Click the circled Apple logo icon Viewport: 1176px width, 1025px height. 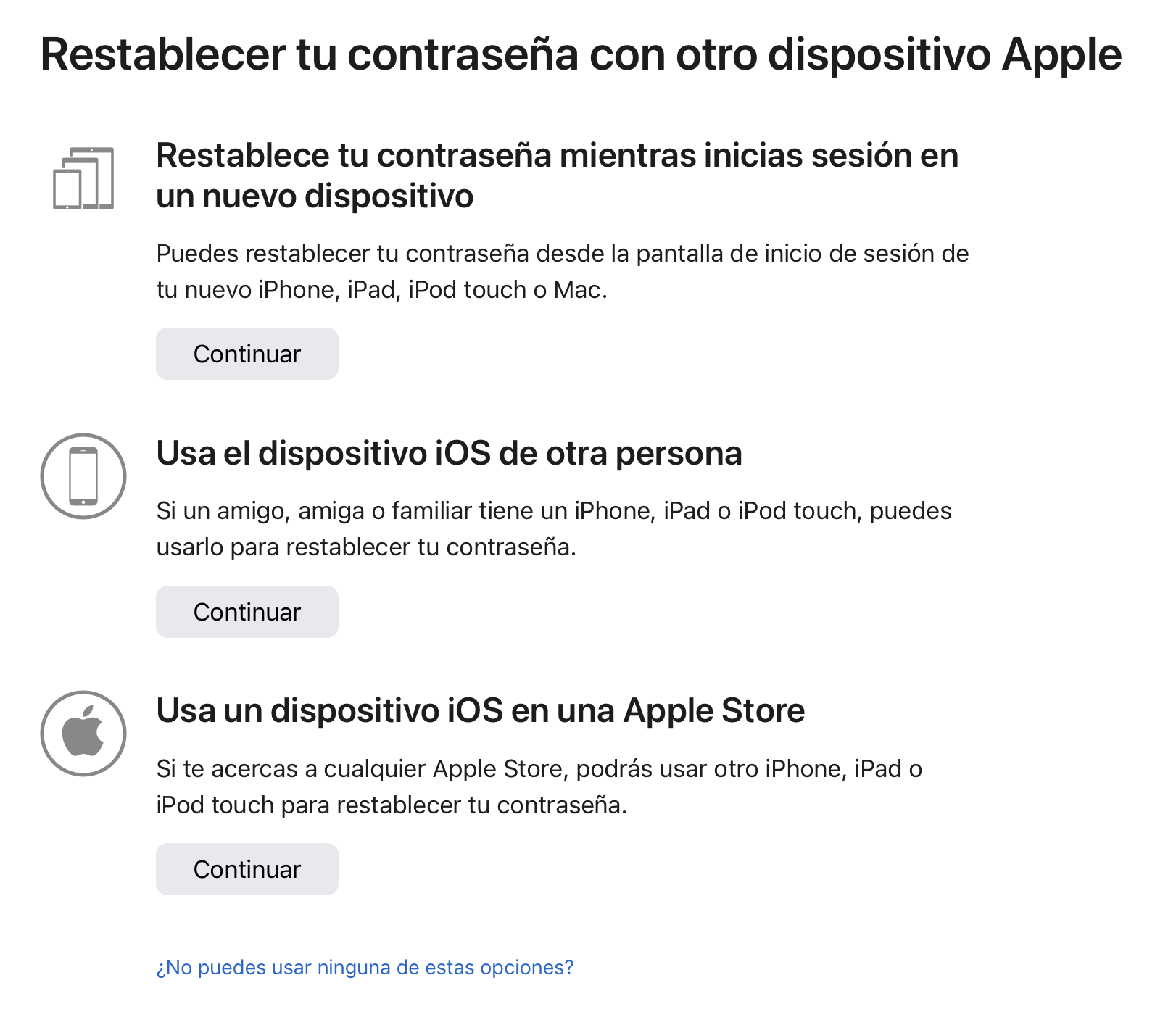[x=83, y=734]
